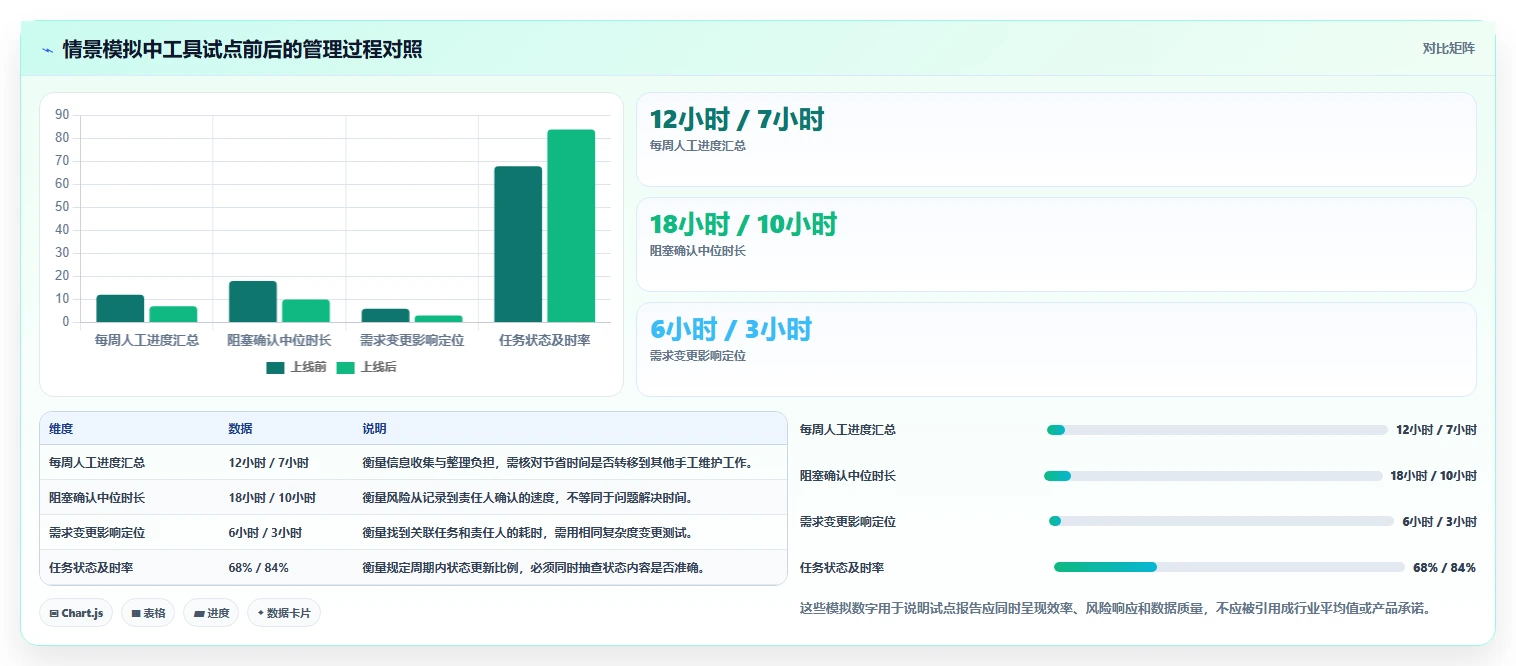Click the 每周人工进度汇总 progress bar
Viewport: 1516px width, 666px height.
(1217, 430)
